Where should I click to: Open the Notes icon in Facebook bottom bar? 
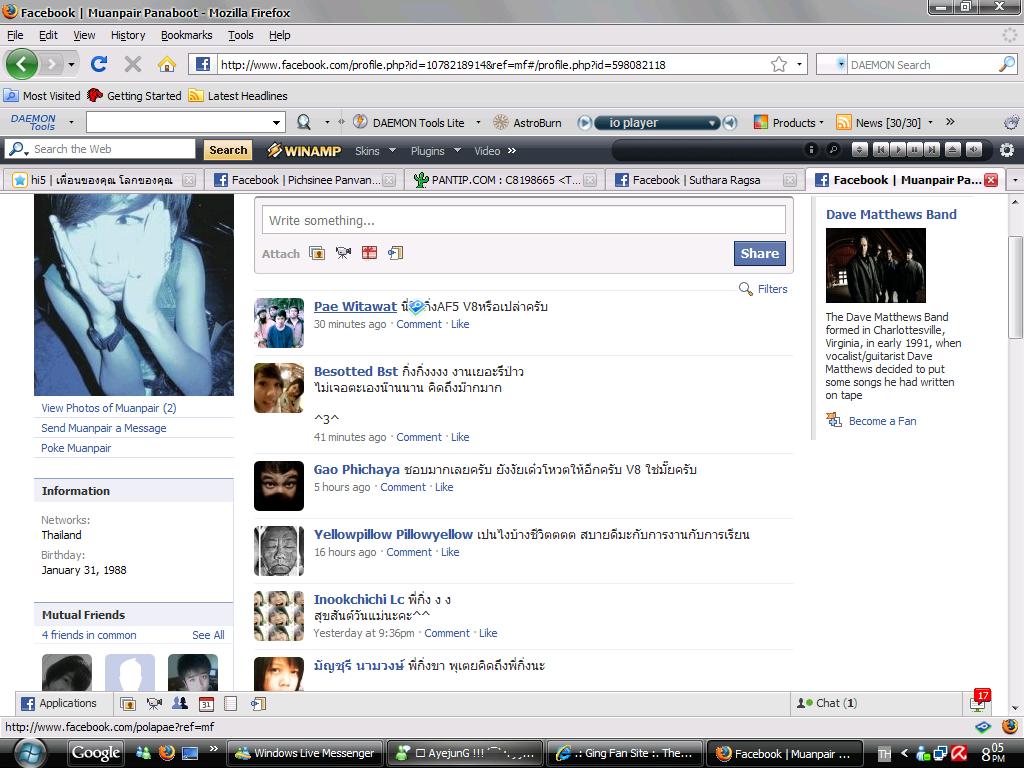pyautogui.click(x=231, y=703)
